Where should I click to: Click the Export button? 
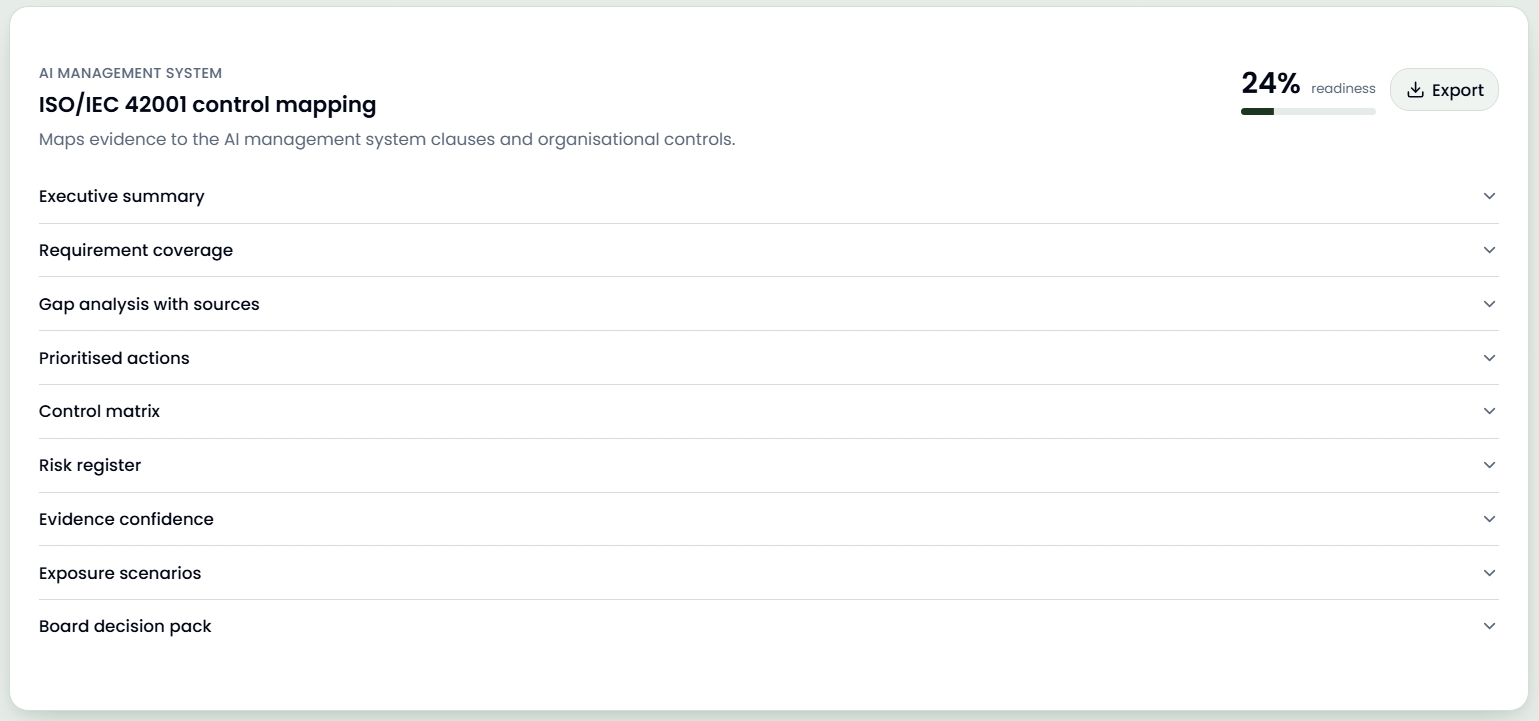(1444, 90)
